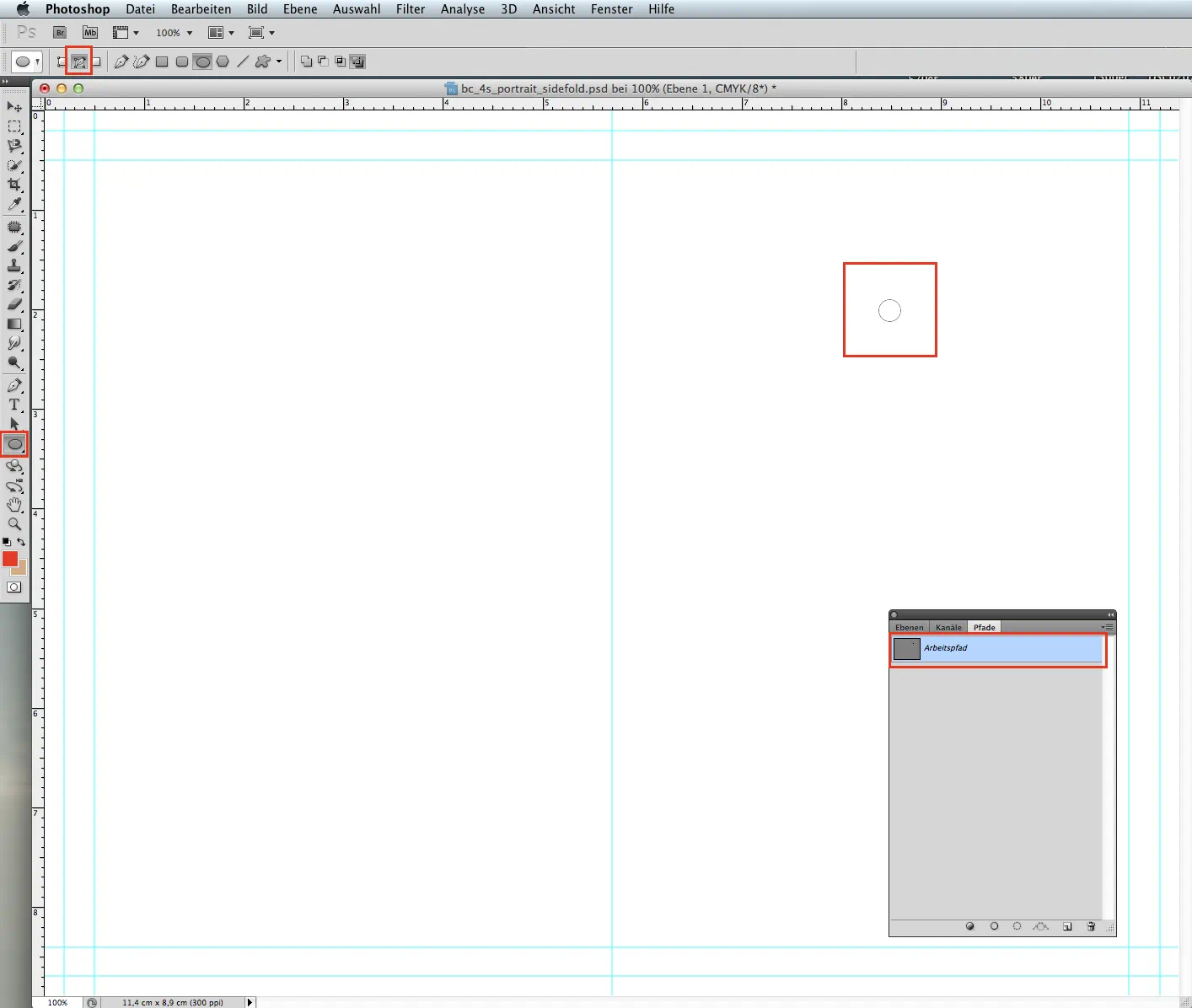Pick the Horizontal Type tool
The width and height of the screenshot is (1192, 1008).
pos(14,405)
